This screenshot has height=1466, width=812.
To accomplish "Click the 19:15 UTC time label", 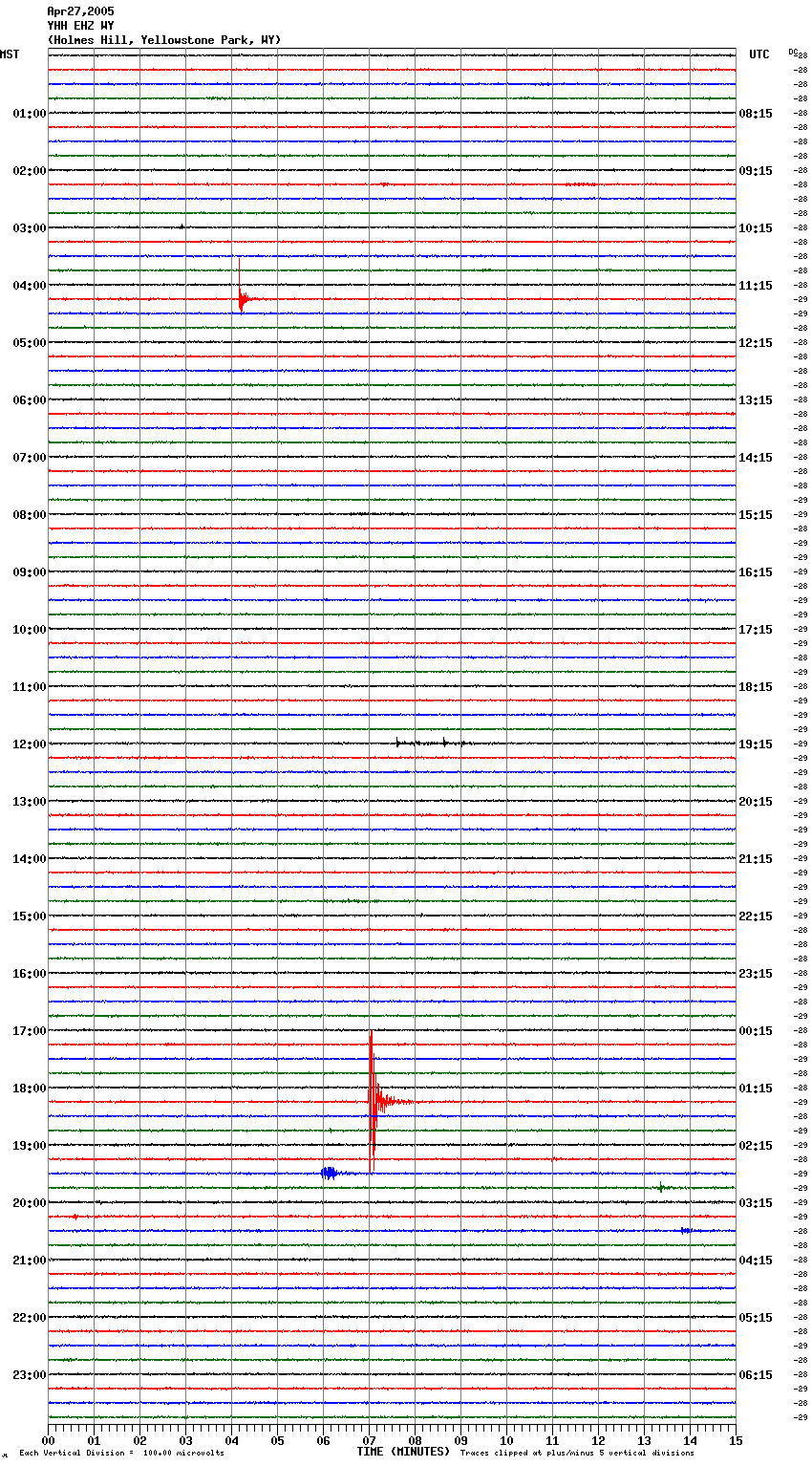I will (756, 744).
